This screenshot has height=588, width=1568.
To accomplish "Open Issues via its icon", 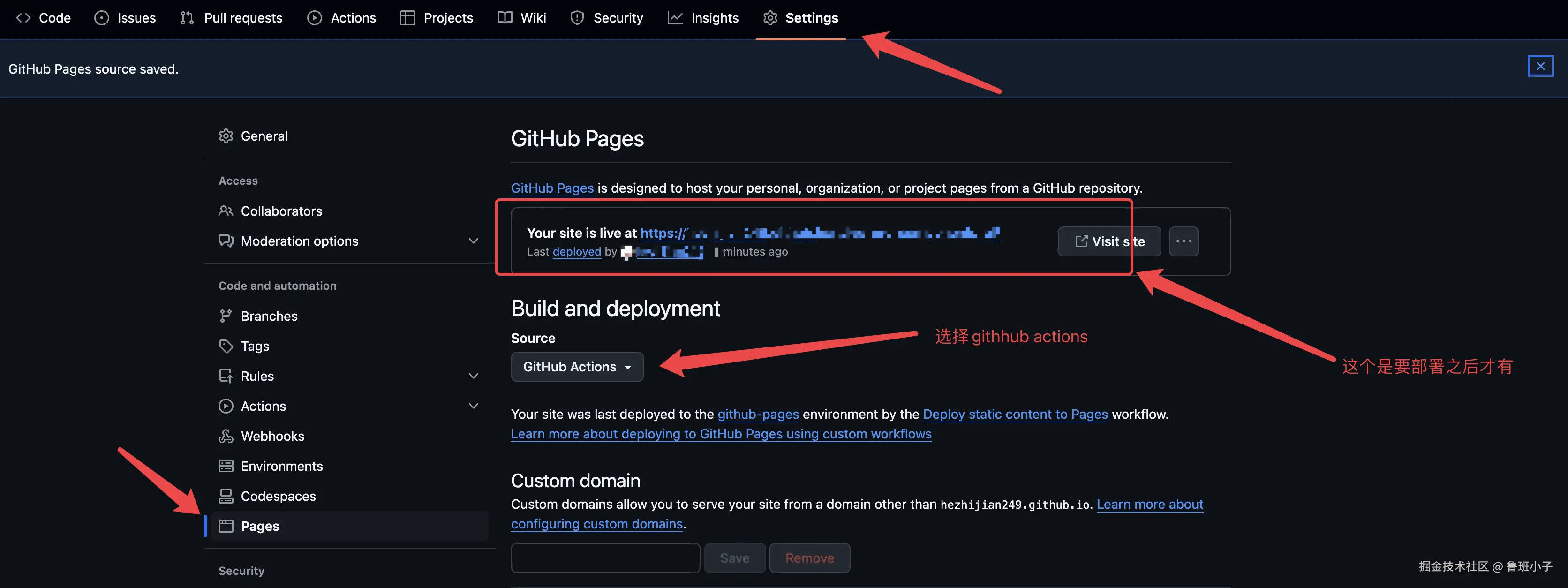I will click(x=102, y=18).
